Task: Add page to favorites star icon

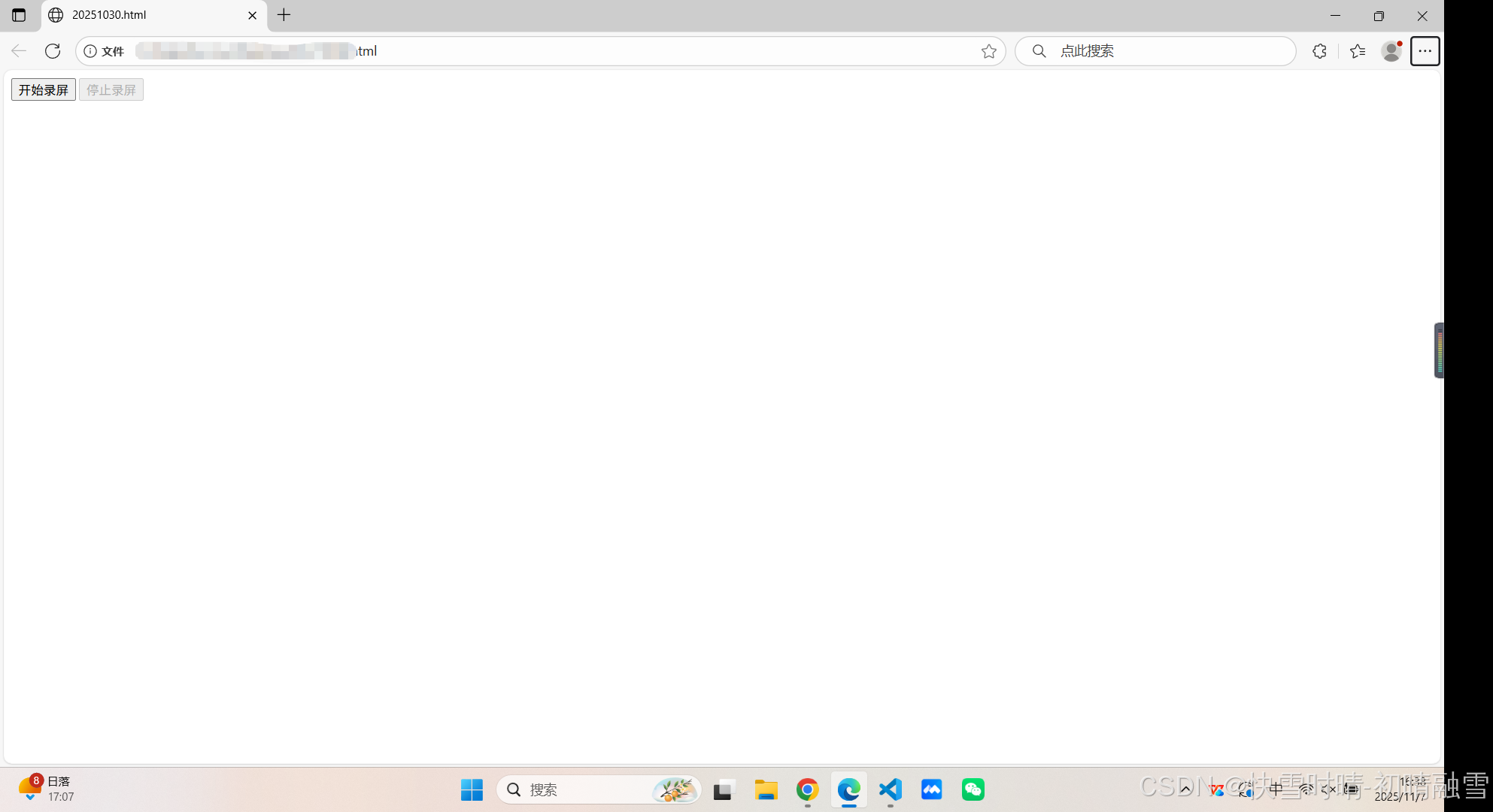Action: [988, 51]
